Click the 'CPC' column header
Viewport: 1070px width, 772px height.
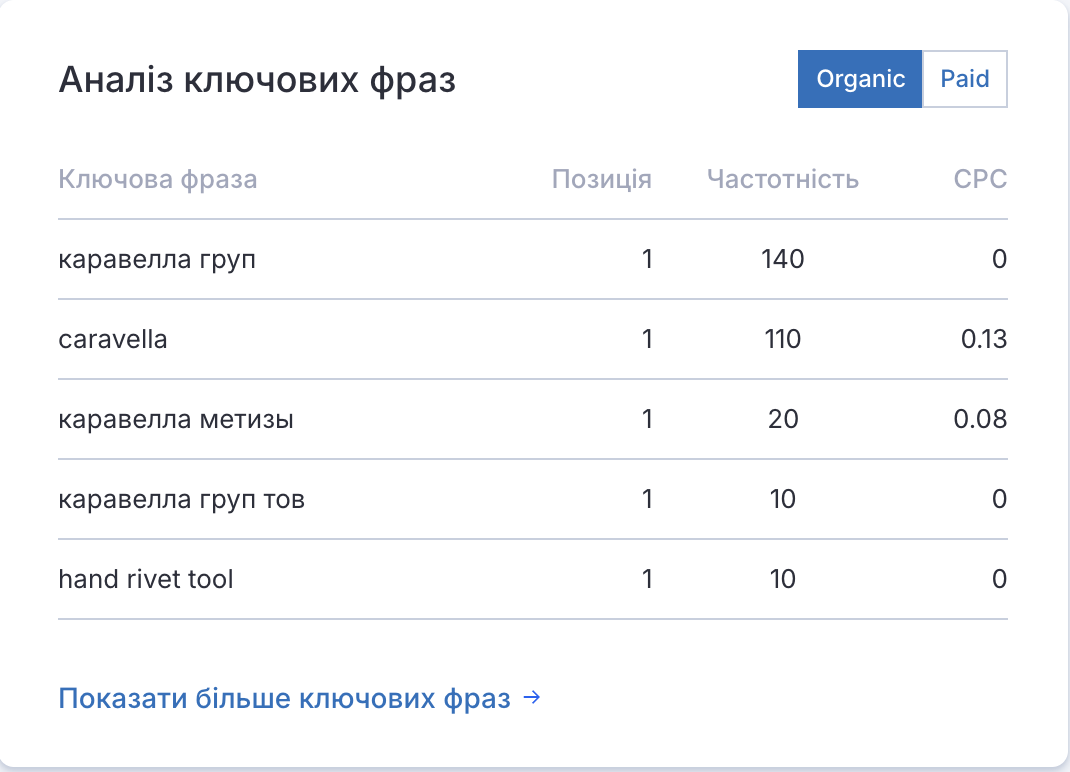(x=980, y=180)
